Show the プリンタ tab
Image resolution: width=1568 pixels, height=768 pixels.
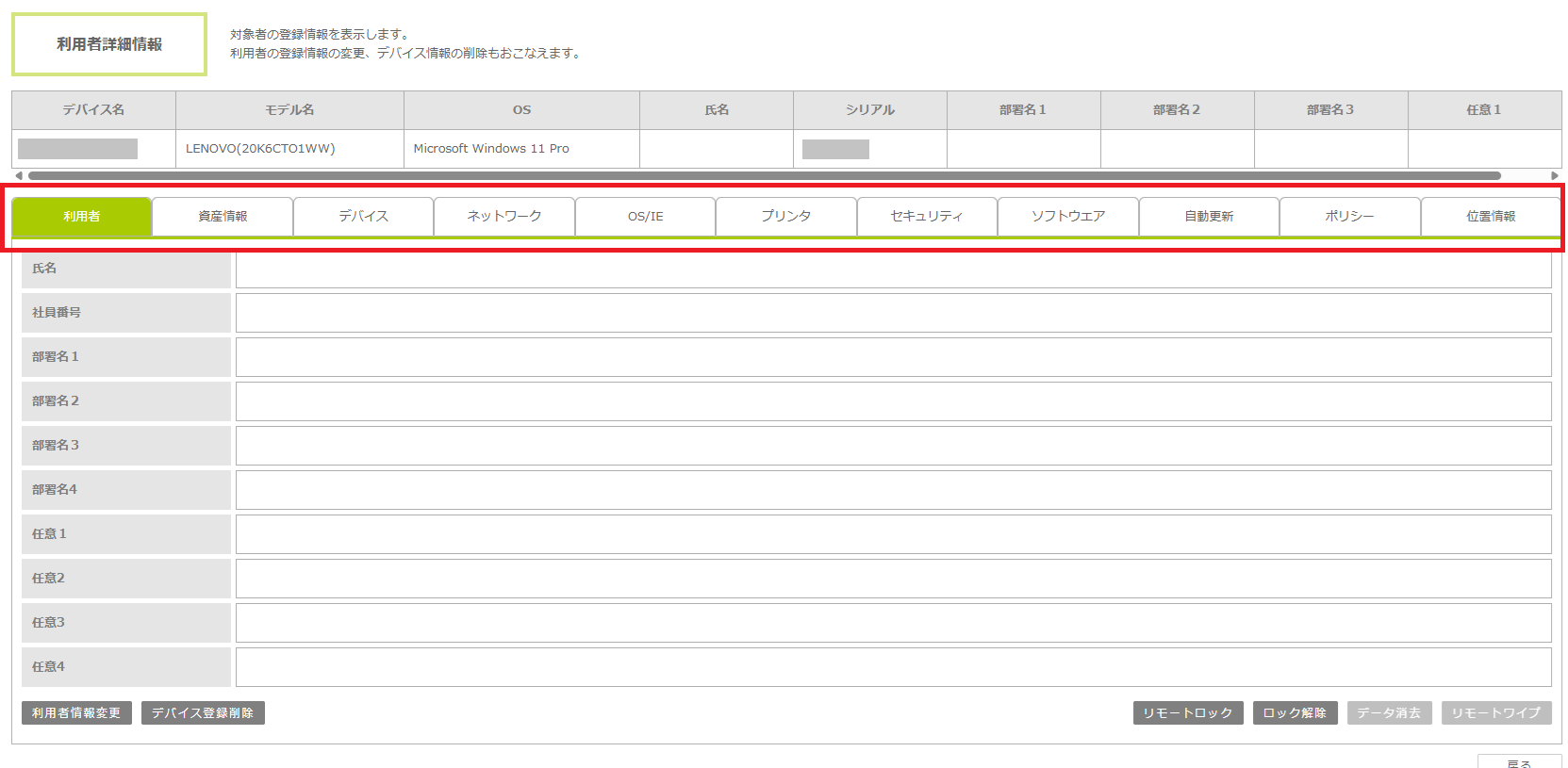[785, 217]
